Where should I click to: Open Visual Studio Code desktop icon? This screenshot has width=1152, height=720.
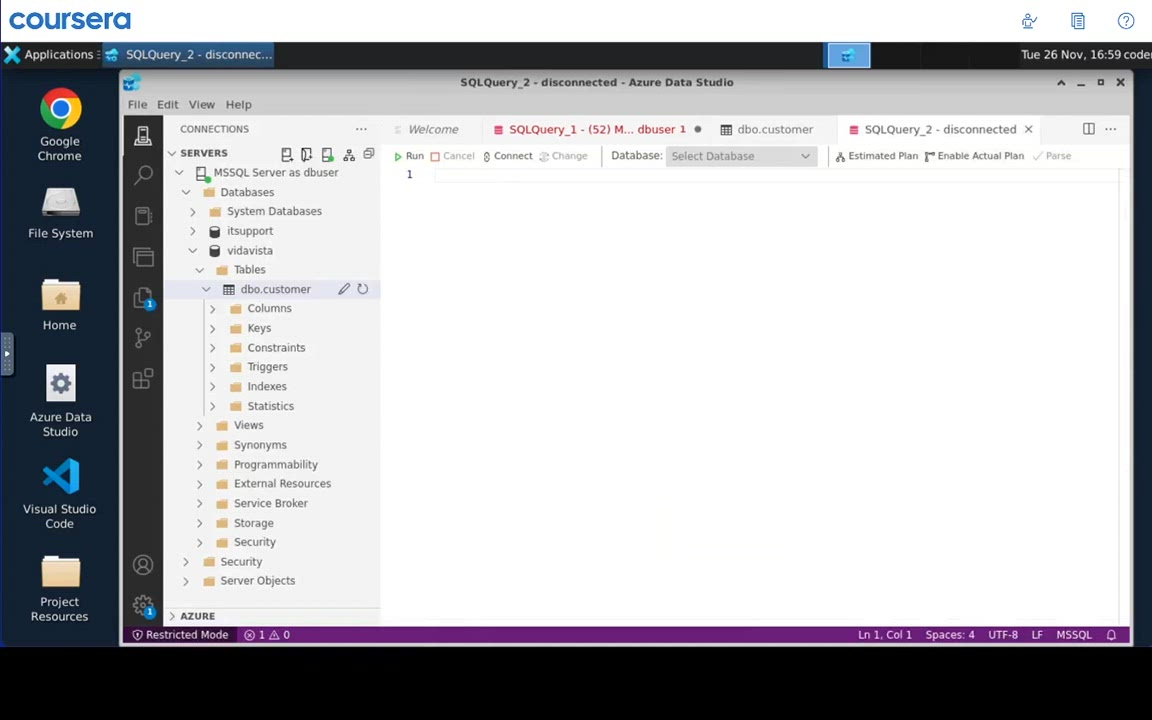point(60,493)
